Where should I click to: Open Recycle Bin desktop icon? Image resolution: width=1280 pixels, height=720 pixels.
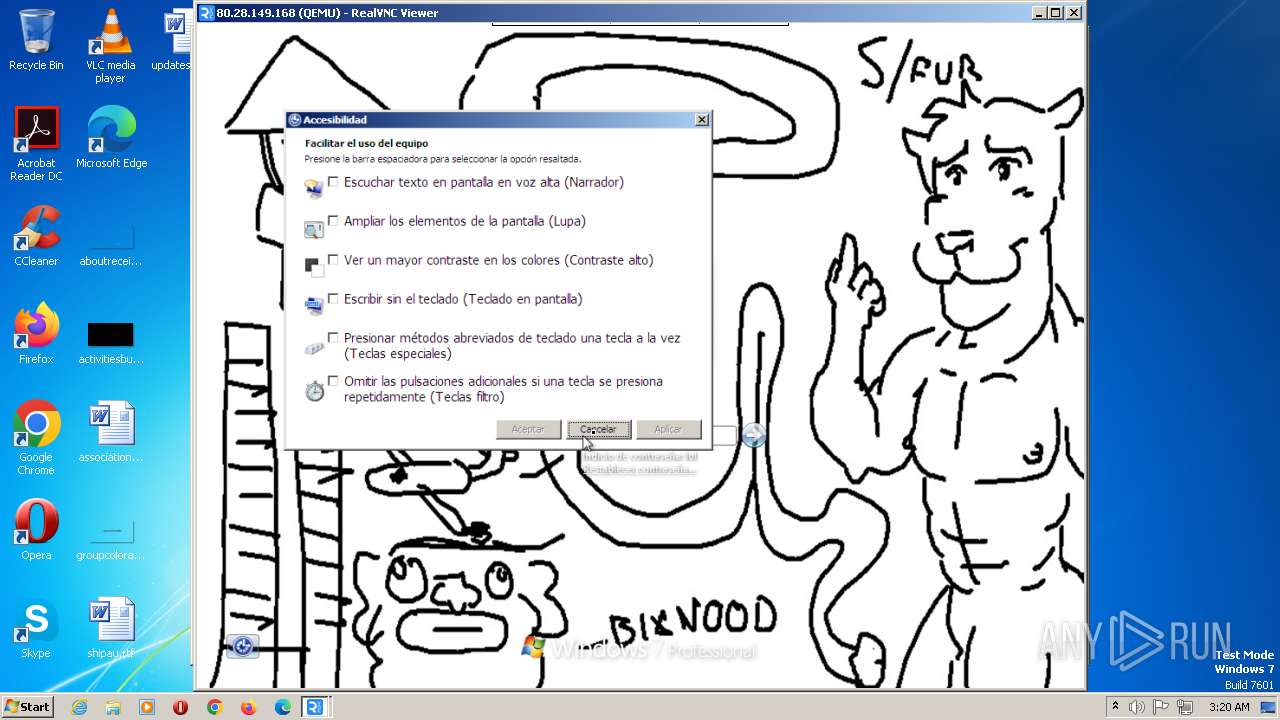tap(36, 41)
